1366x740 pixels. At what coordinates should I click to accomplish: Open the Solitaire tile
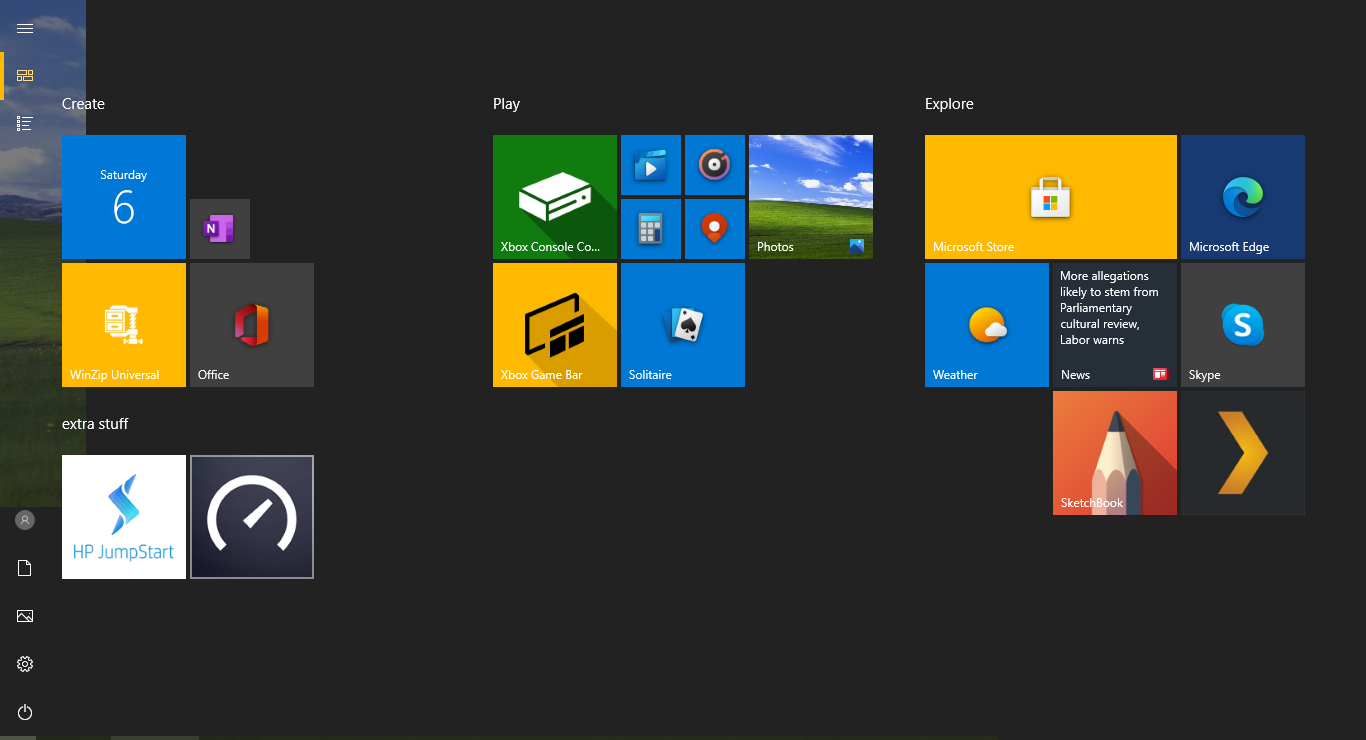click(683, 325)
